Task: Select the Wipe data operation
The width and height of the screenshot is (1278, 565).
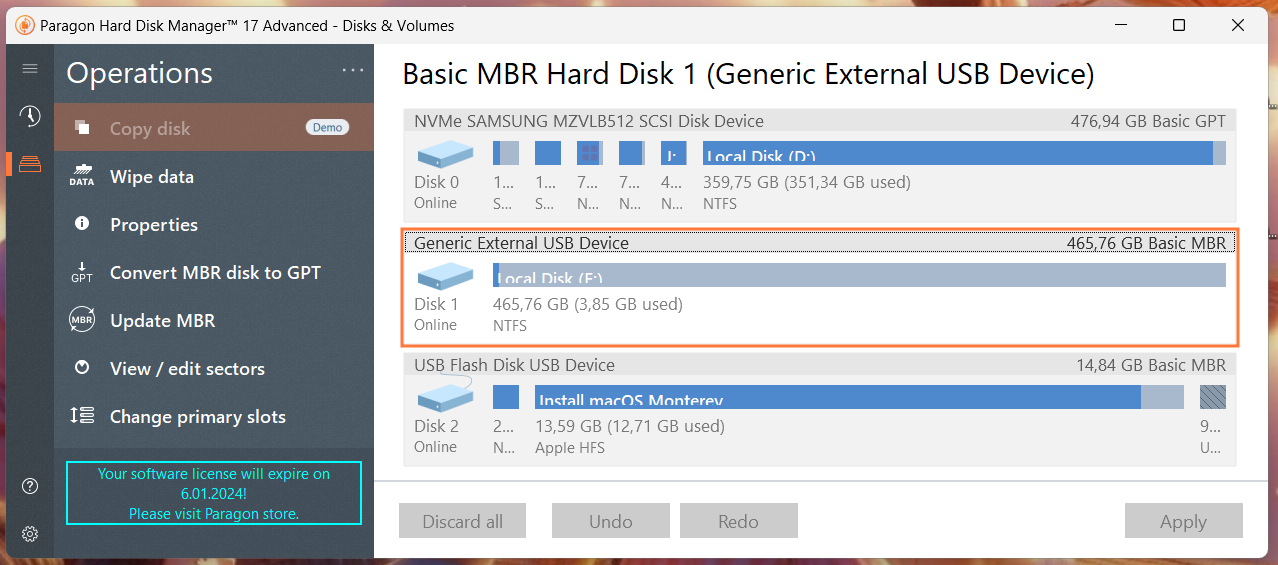Action: coord(152,177)
